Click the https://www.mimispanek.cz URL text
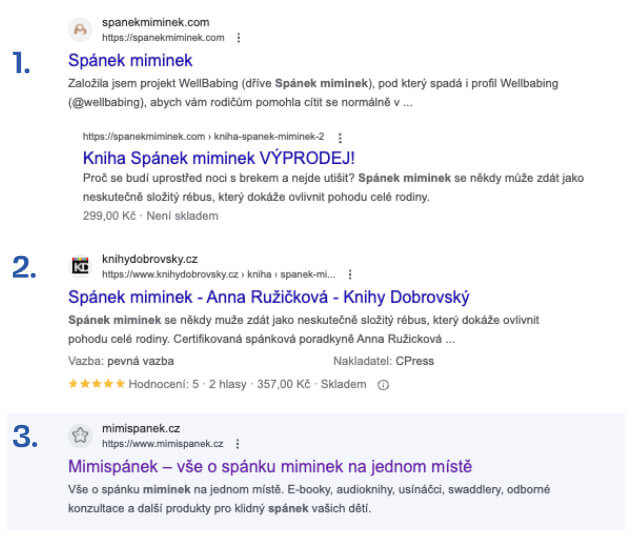 (x=163, y=444)
